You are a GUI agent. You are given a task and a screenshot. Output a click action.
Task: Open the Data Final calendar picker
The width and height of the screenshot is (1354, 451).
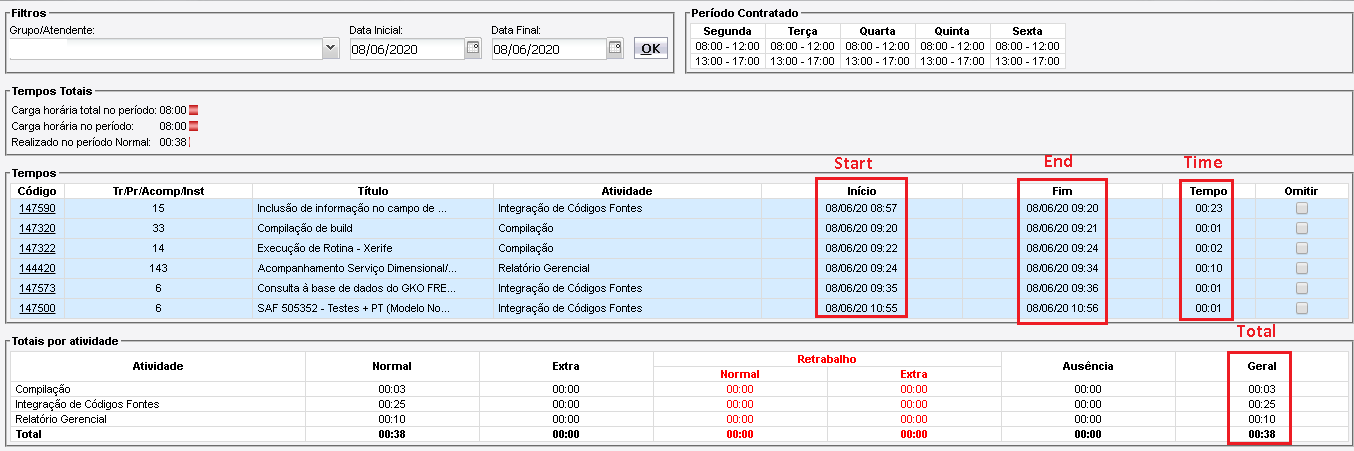(615, 49)
